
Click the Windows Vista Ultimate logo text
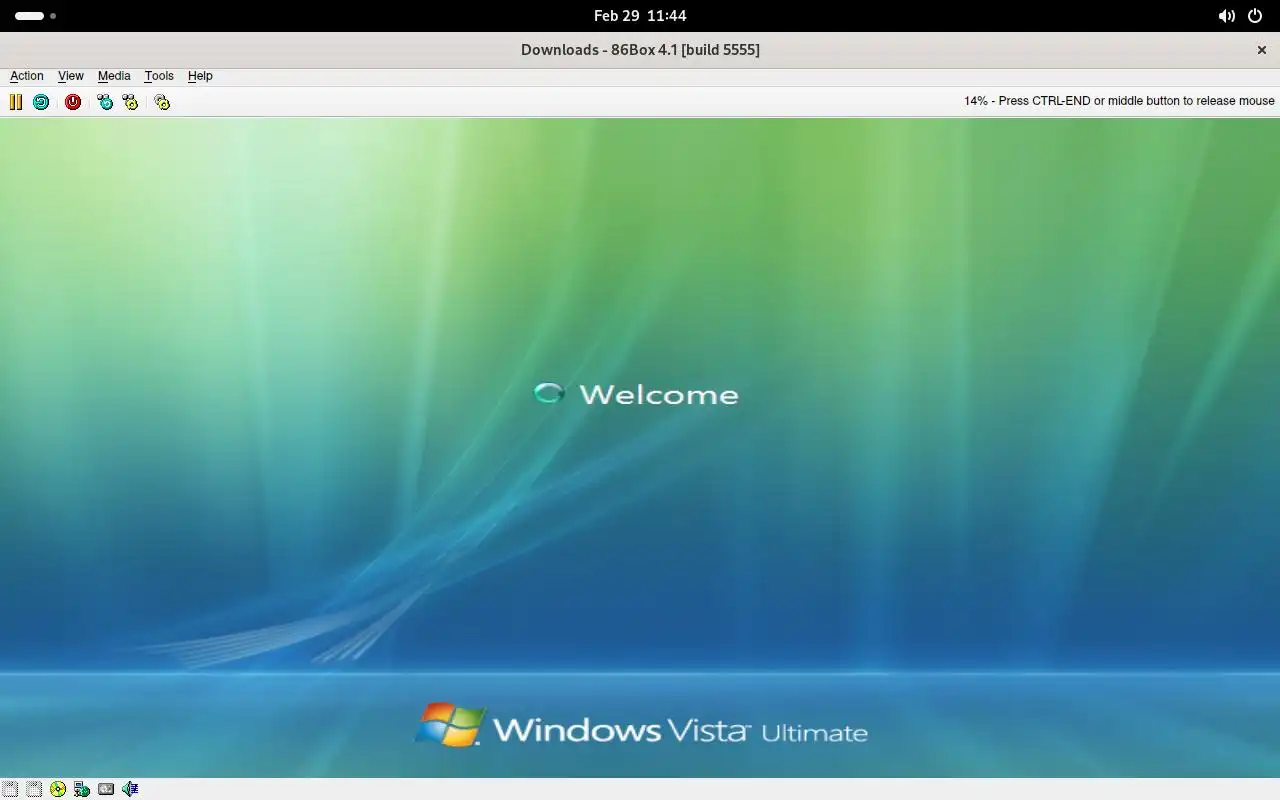(x=680, y=730)
